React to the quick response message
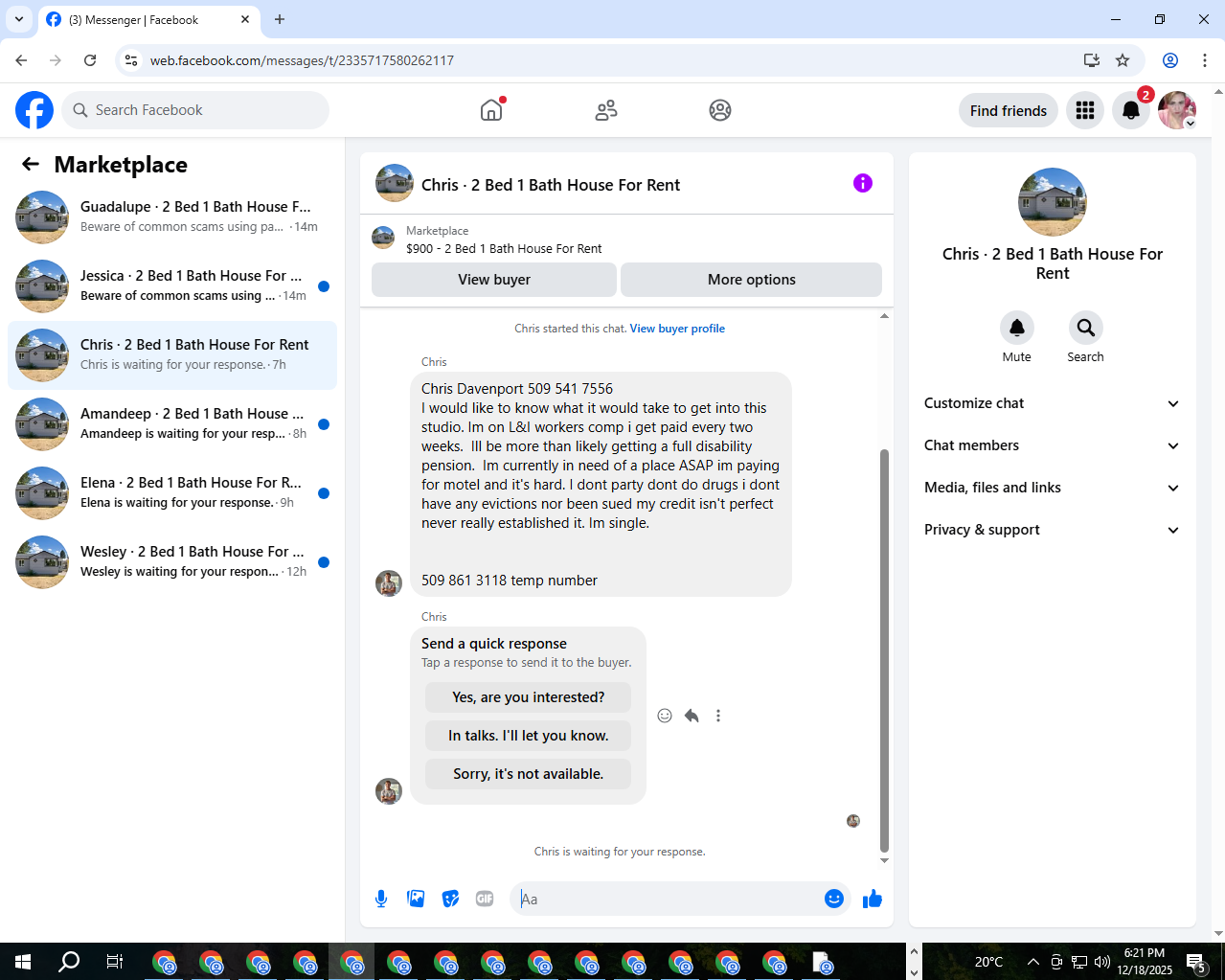Screen dimensions: 1225x980 click(665, 716)
